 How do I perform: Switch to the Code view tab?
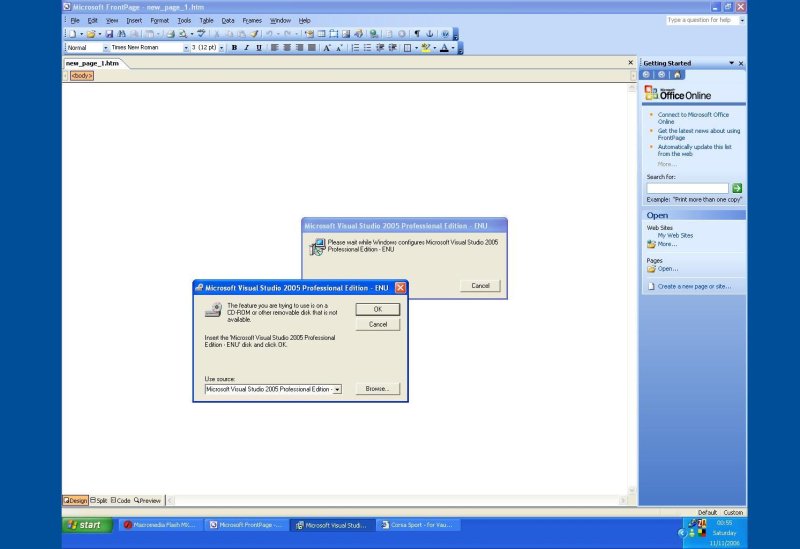(120, 501)
